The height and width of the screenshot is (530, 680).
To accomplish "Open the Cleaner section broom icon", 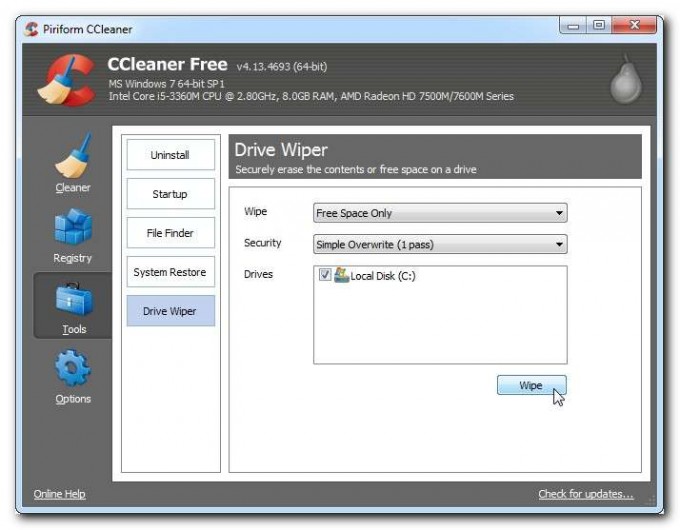I will coord(74,156).
